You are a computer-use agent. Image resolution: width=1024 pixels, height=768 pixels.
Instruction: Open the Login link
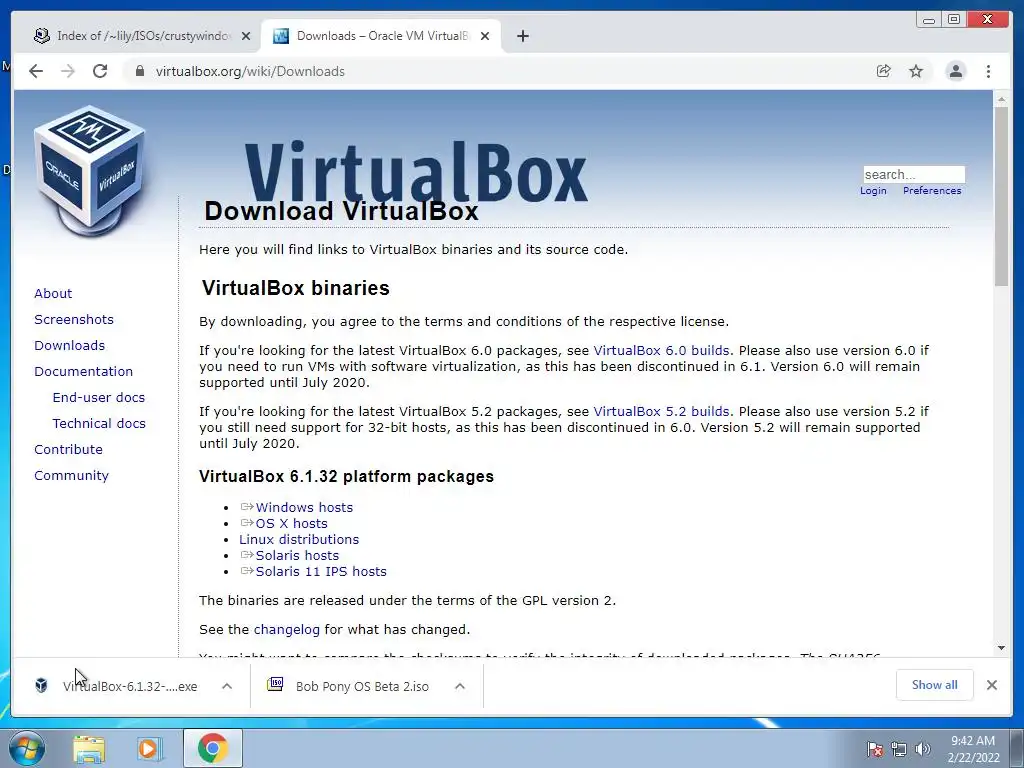[873, 191]
